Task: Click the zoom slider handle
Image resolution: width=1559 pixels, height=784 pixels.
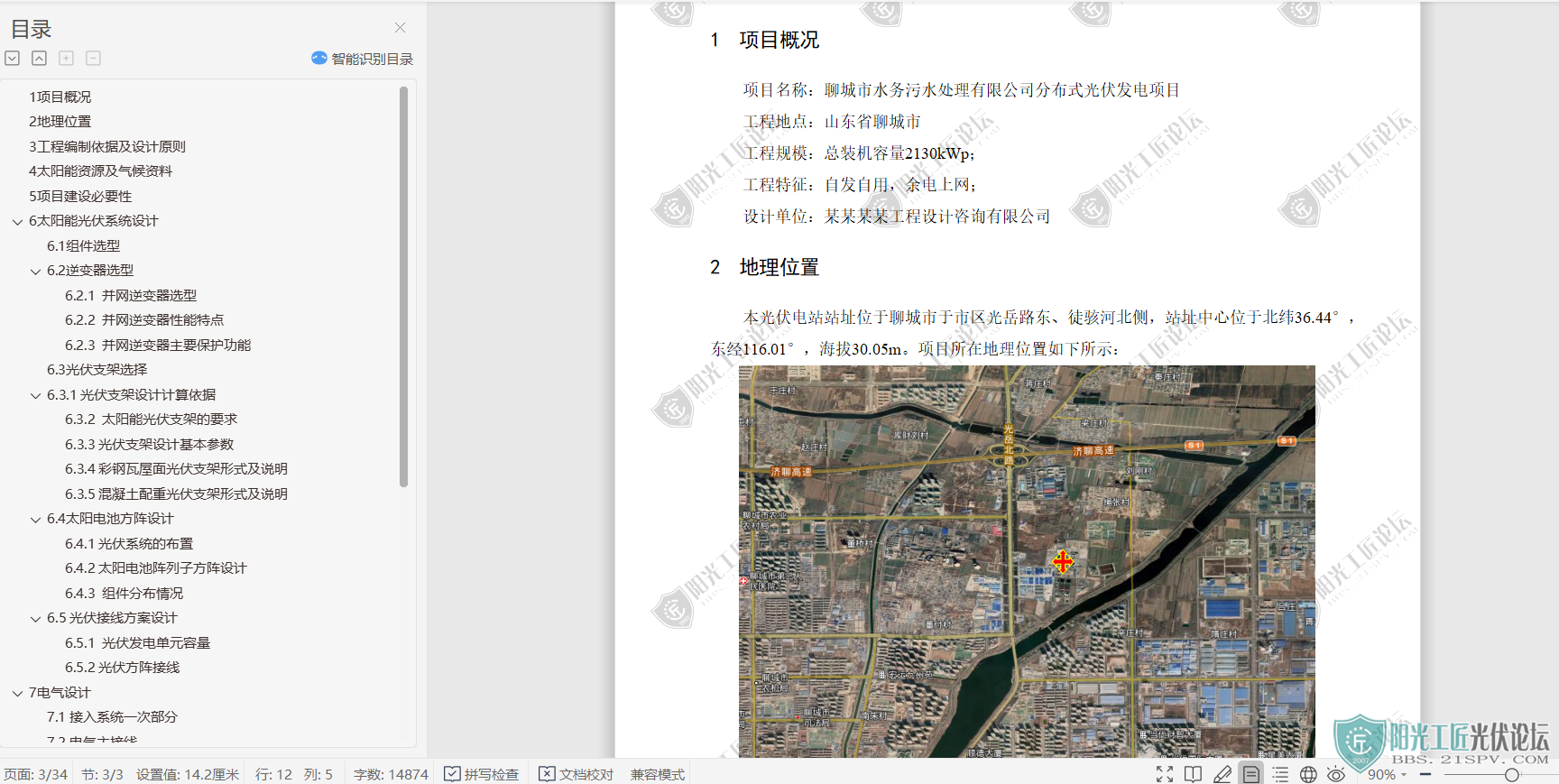Action: (1512, 774)
